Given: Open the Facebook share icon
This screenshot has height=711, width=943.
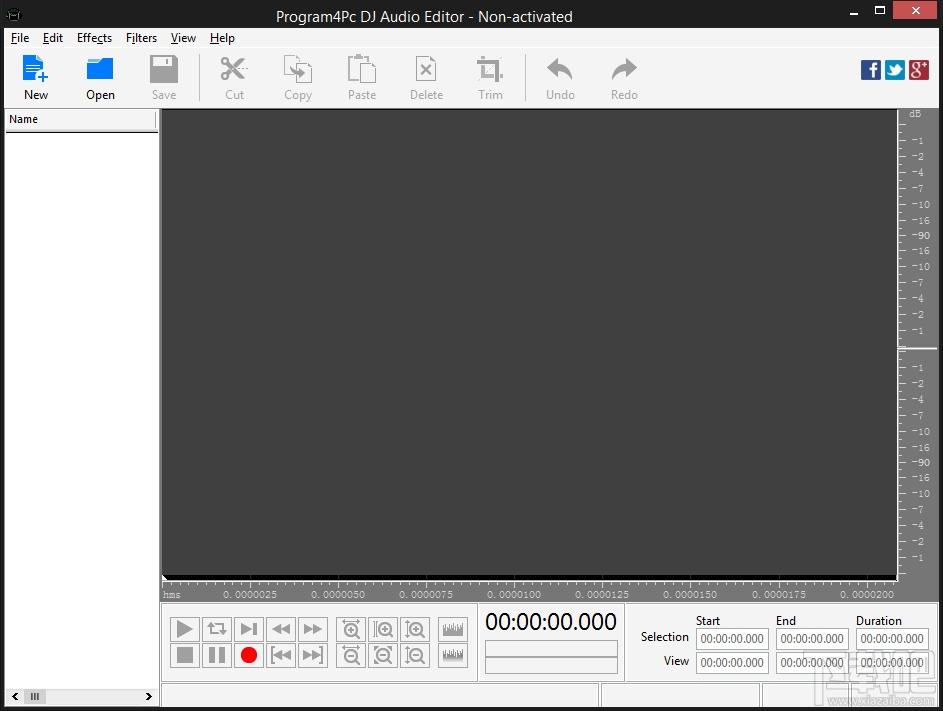Looking at the screenshot, I should tap(870, 70).
